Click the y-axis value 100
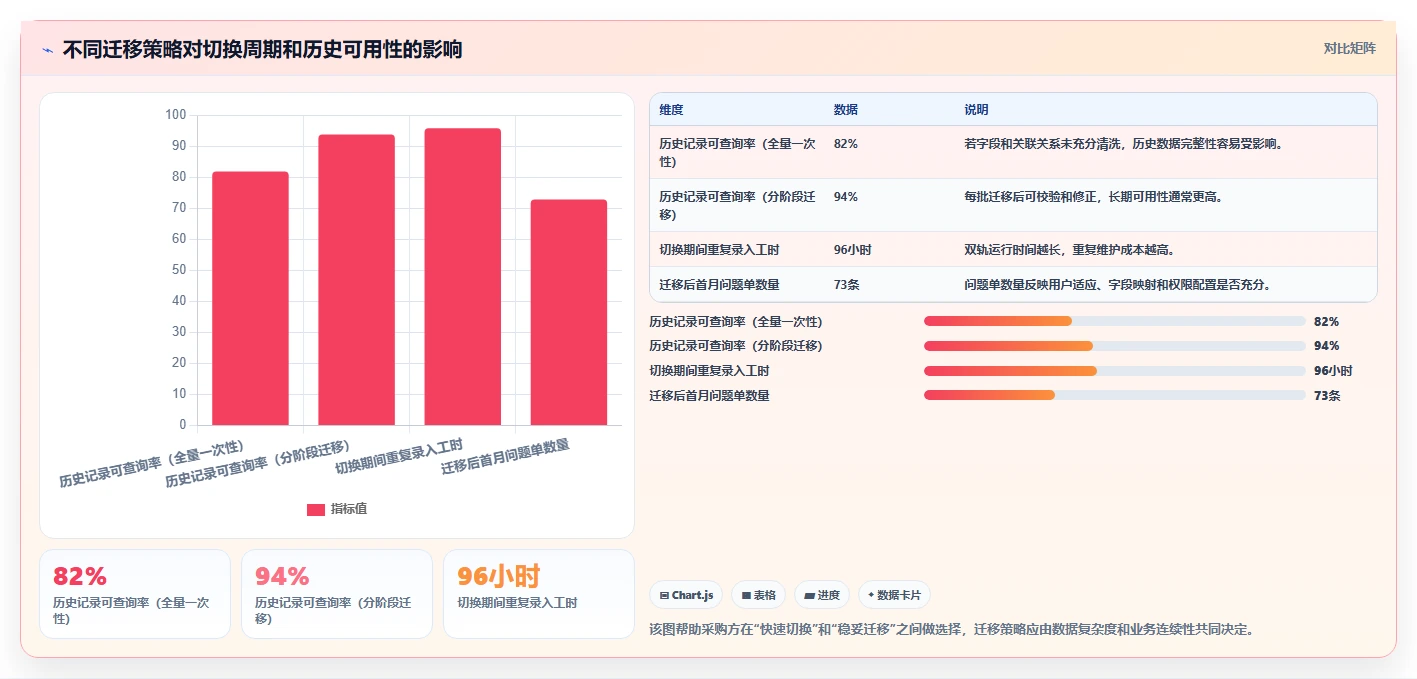 coord(176,115)
